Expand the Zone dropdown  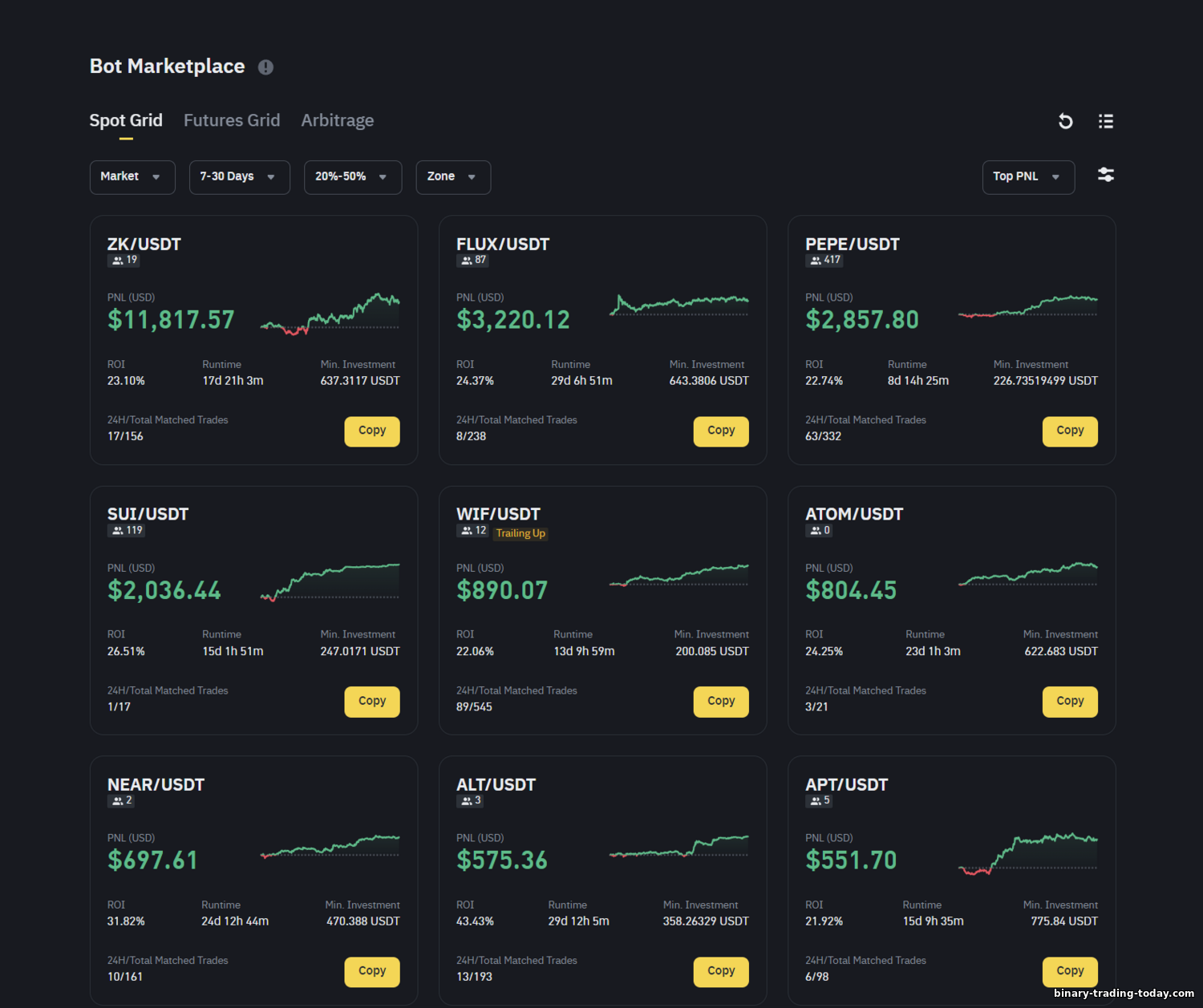453,177
